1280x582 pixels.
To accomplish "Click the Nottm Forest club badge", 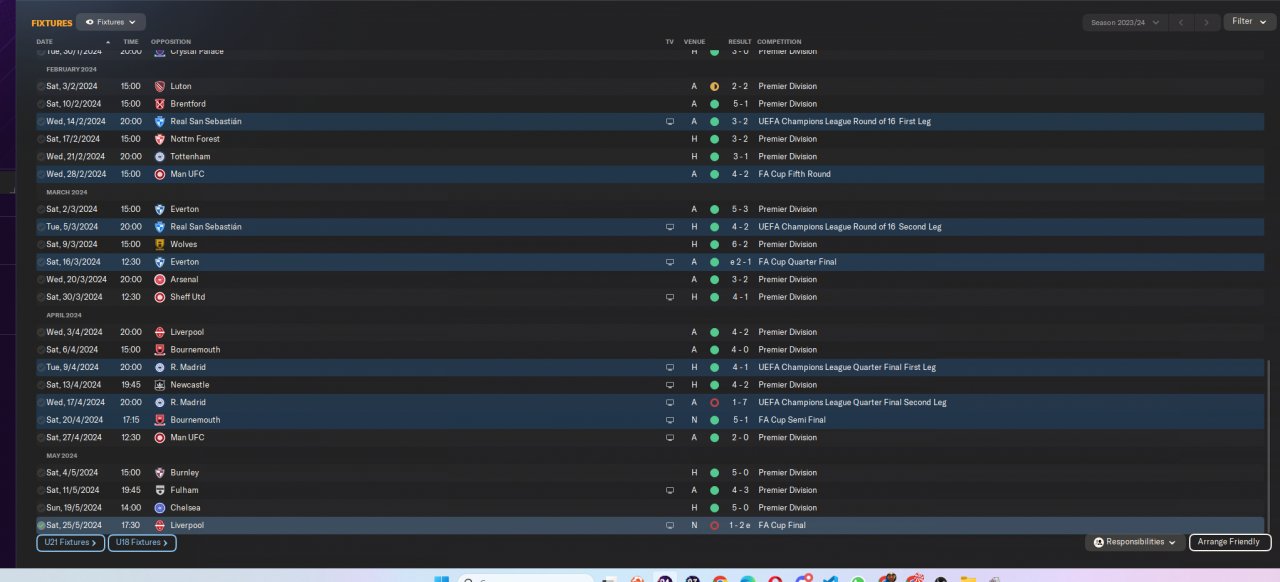I will 160,139.
